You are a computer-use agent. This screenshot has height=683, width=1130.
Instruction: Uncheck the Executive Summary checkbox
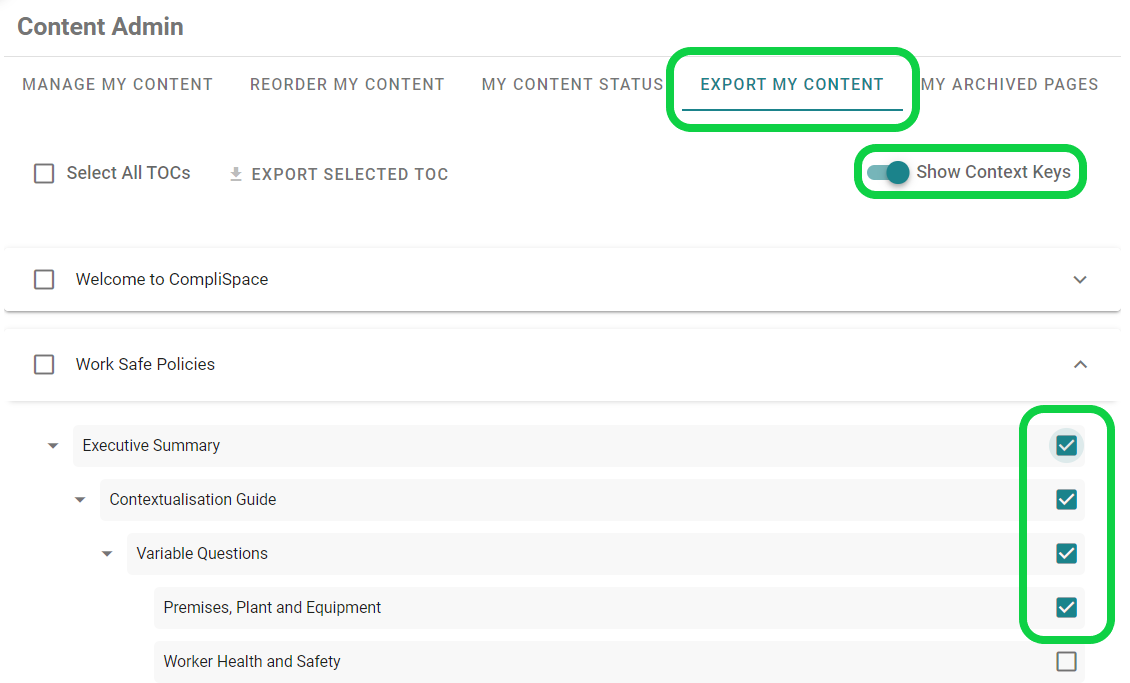pyautogui.click(x=1066, y=445)
